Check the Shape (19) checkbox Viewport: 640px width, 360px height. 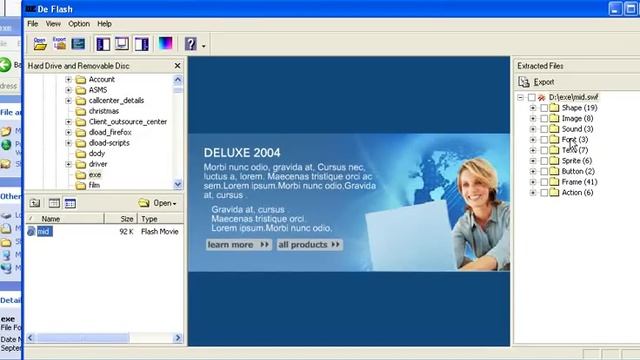(x=544, y=108)
